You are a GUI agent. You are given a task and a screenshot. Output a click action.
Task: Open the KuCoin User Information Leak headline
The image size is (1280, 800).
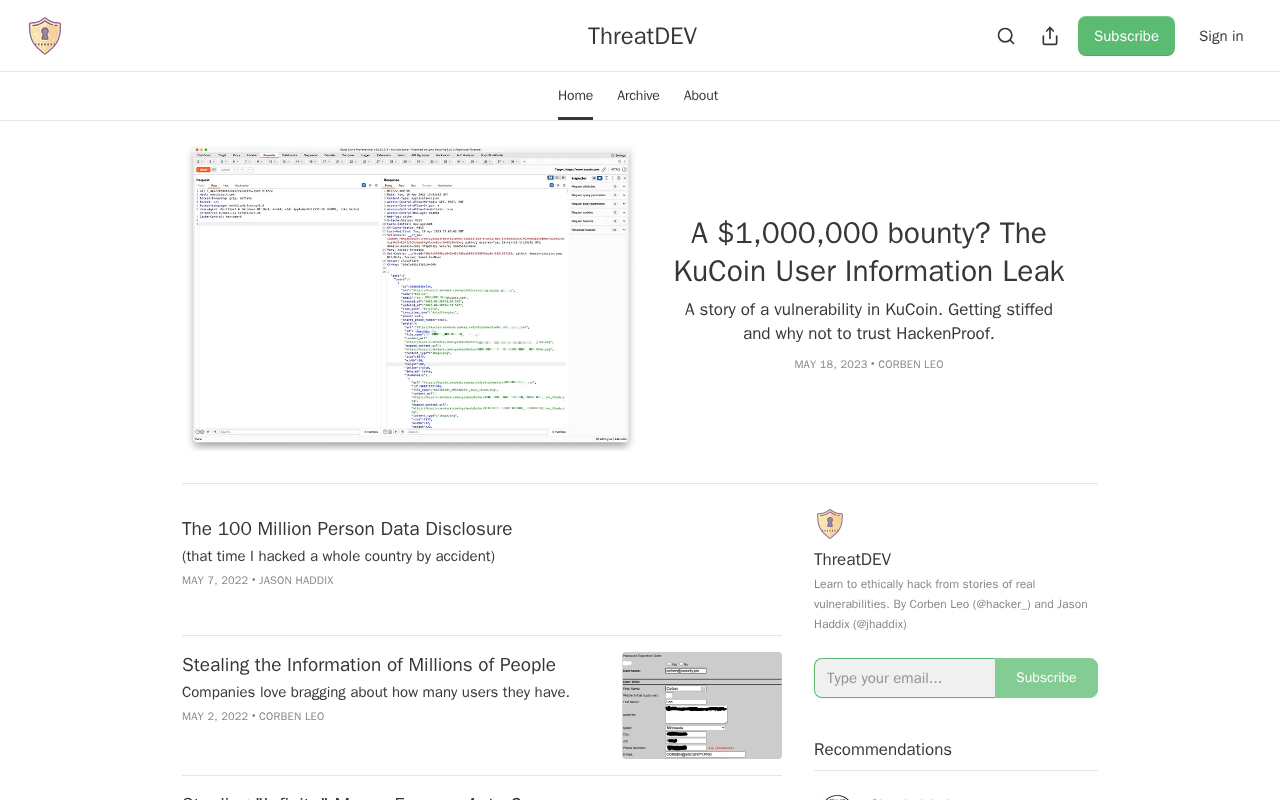(868, 252)
